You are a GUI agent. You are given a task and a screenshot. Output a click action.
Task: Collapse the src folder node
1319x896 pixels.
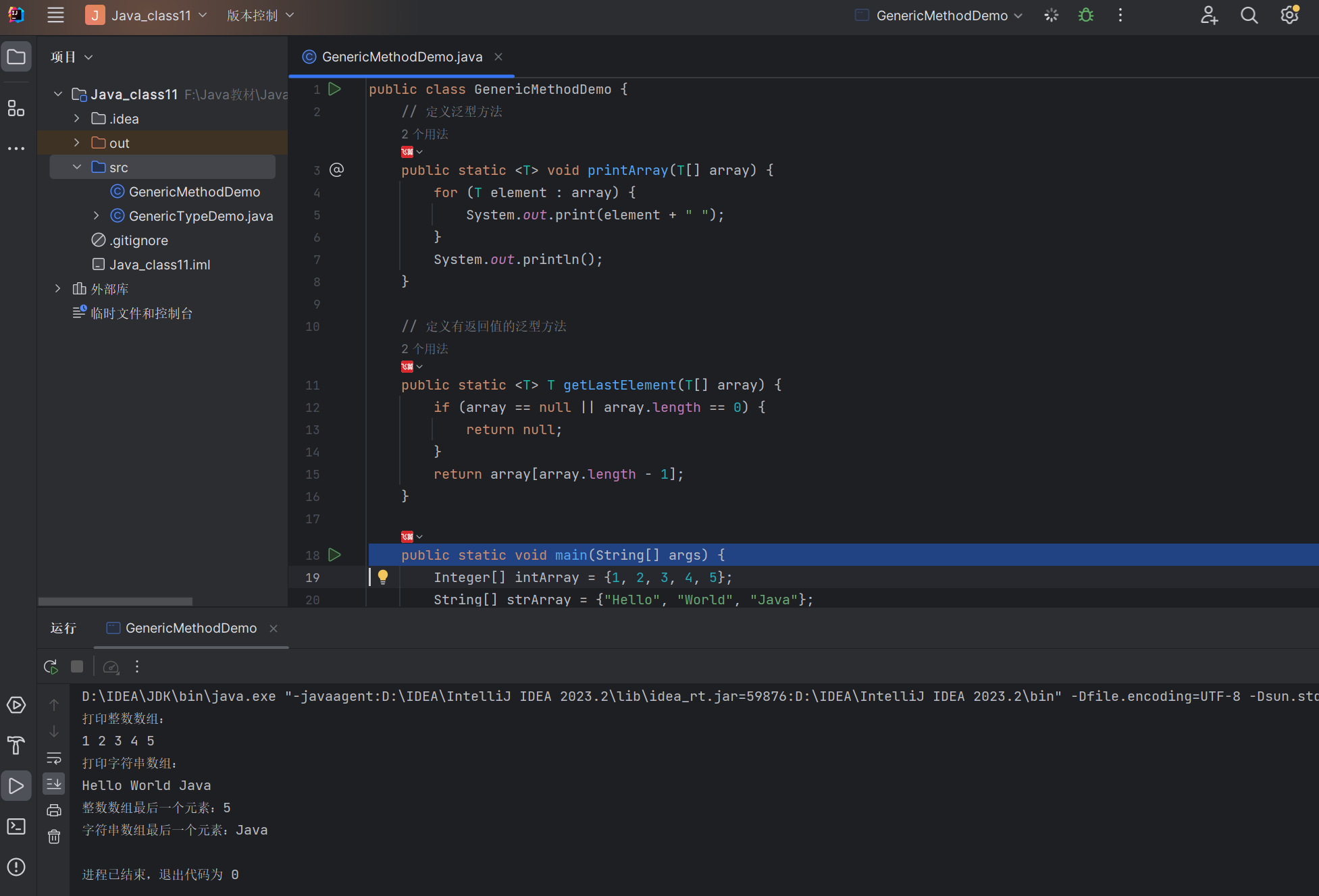pyautogui.click(x=77, y=167)
